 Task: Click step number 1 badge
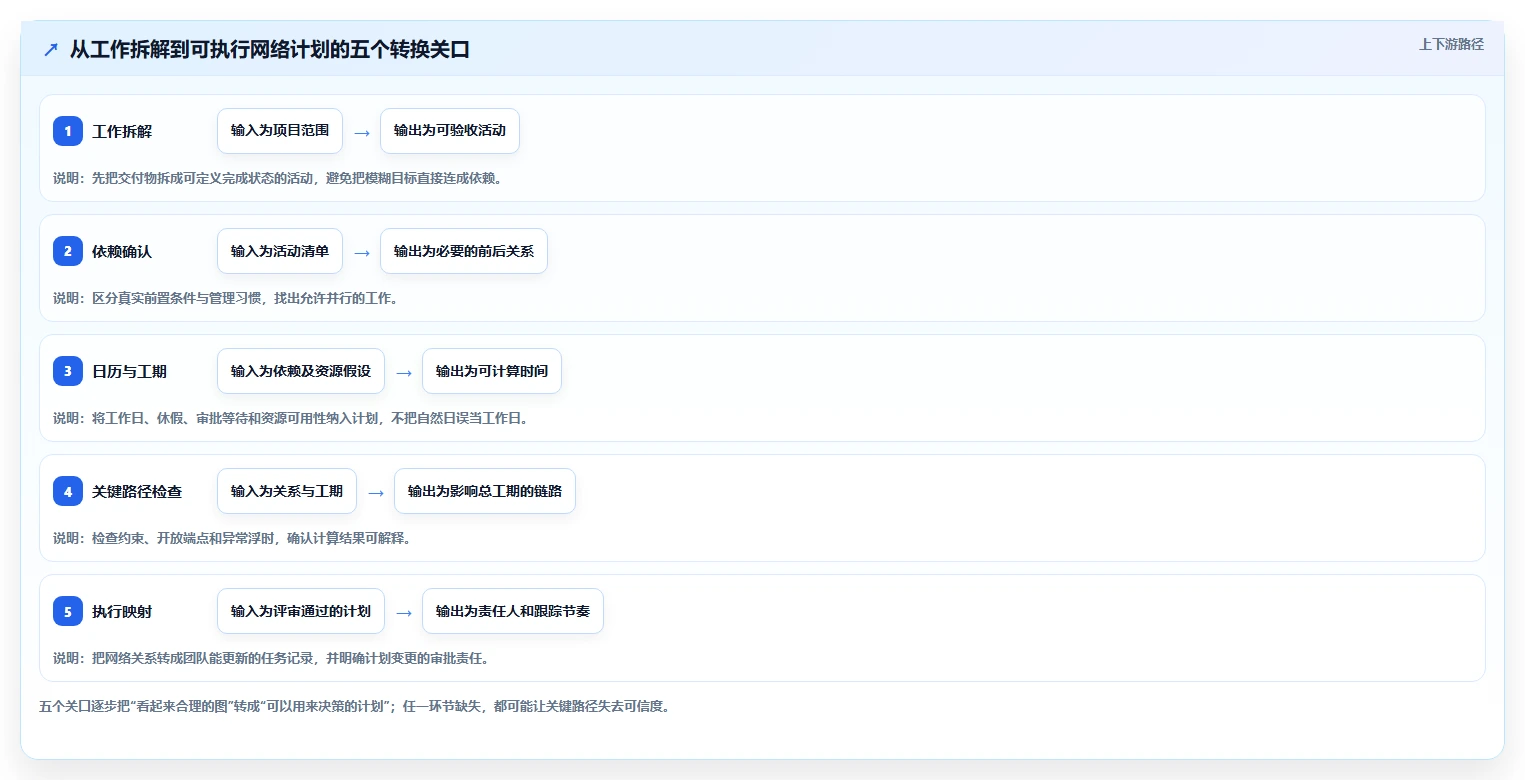pyautogui.click(x=68, y=131)
